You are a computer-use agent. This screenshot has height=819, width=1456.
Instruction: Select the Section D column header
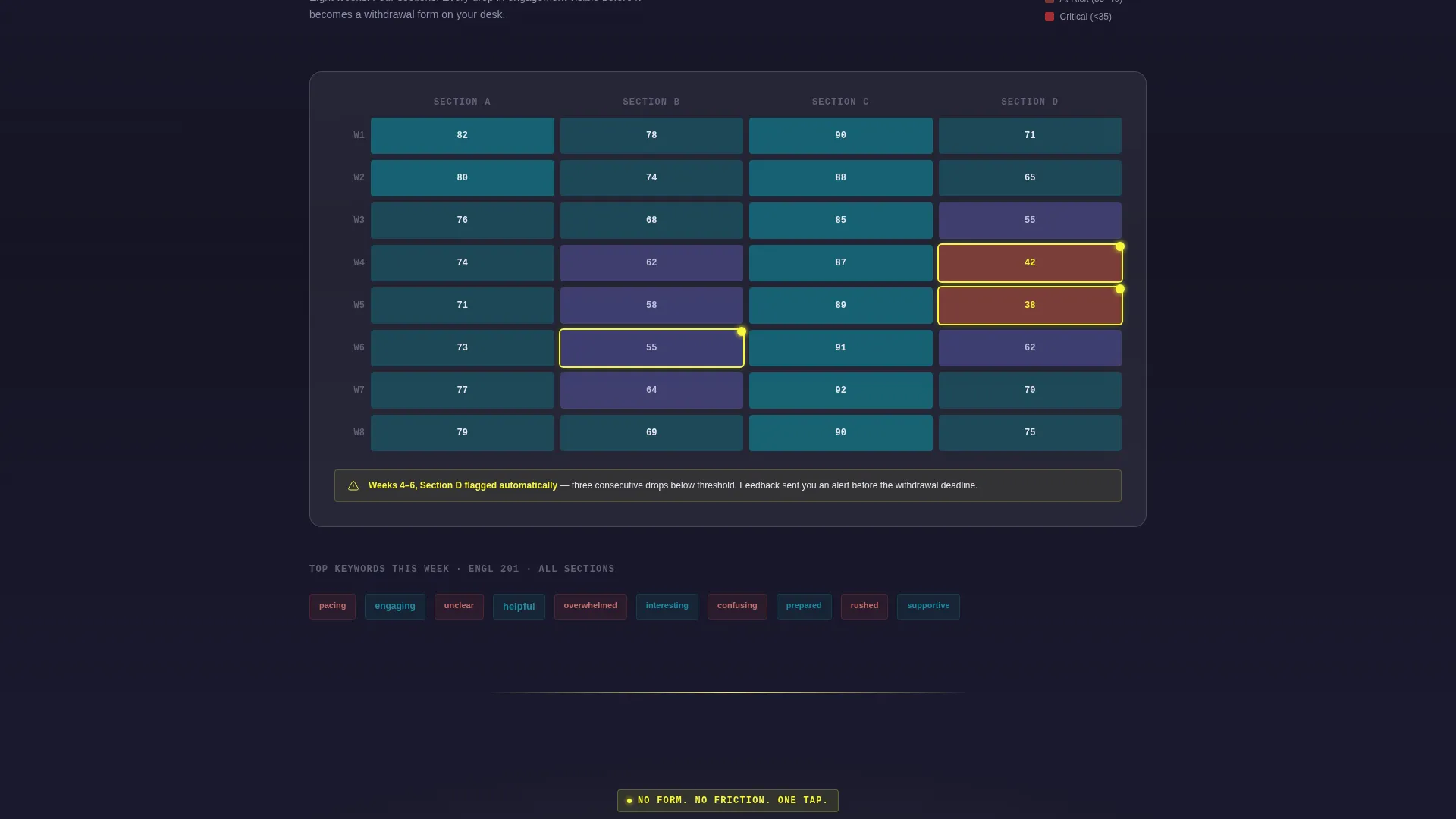(1030, 102)
